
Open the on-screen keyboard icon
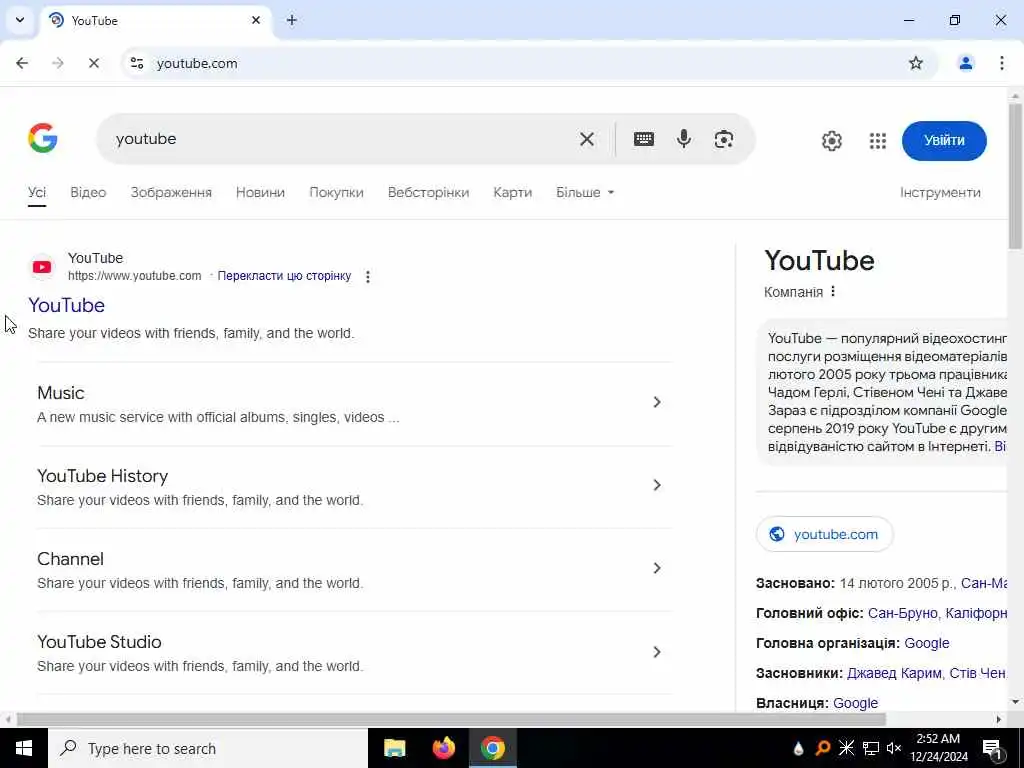(x=643, y=139)
